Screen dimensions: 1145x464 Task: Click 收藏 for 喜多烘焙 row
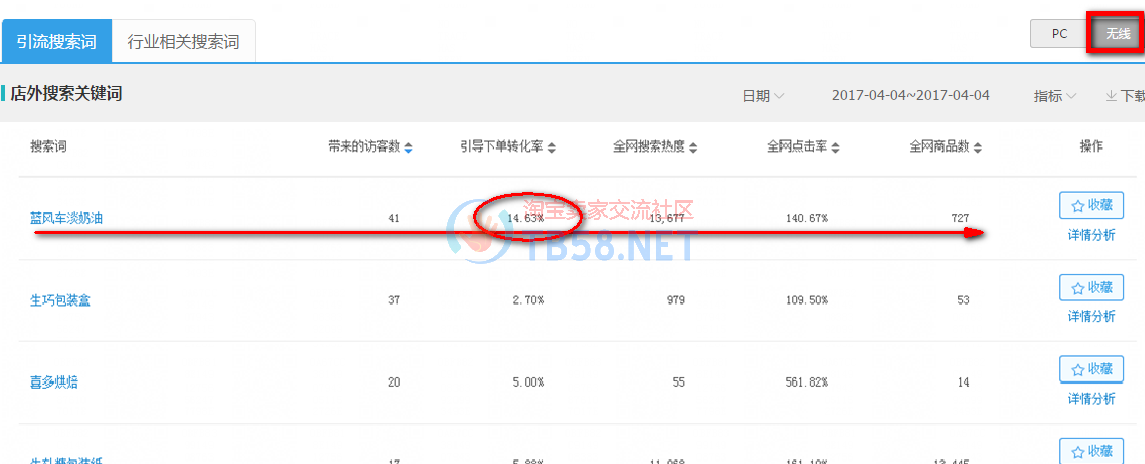(x=1091, y=369)
